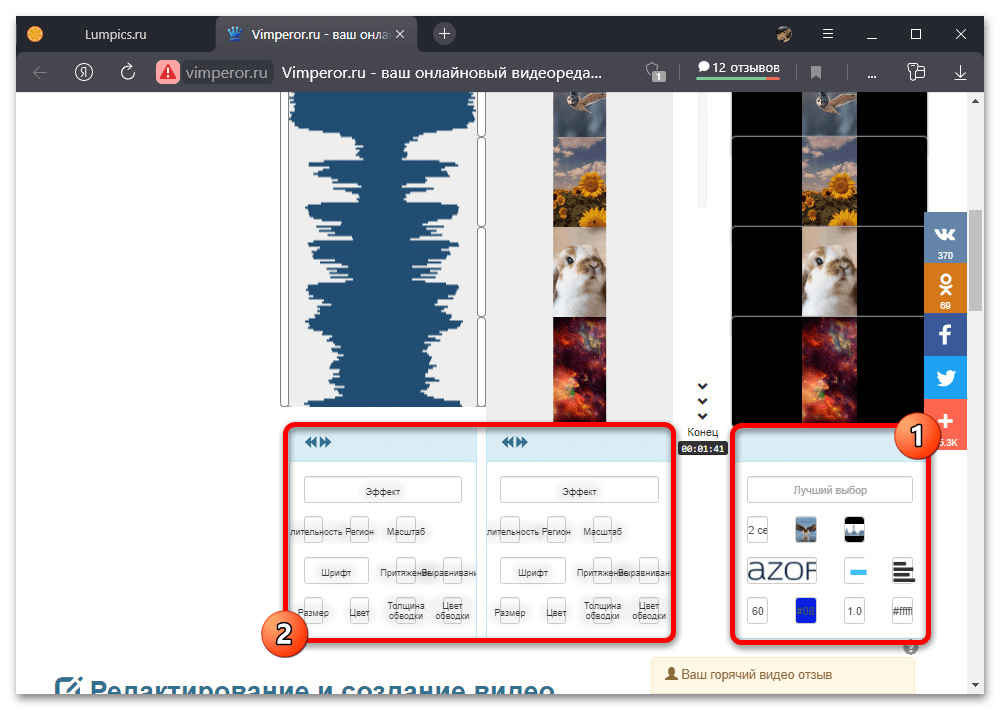Open the Лучший выбор effect field
The image size is (1000, 710).
830,490
